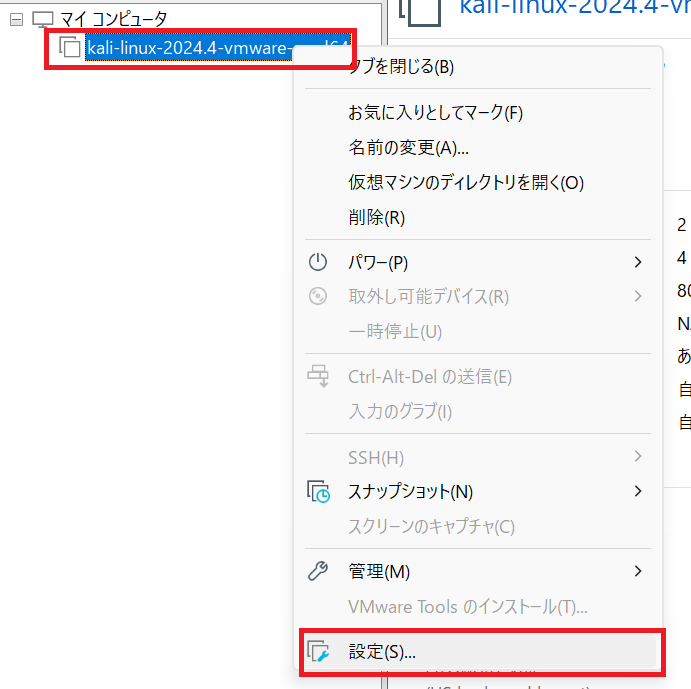Viewport: 691px width, 689px height.
Task: Click the My Computer monitor icon
Action: (x=42, y=19)
